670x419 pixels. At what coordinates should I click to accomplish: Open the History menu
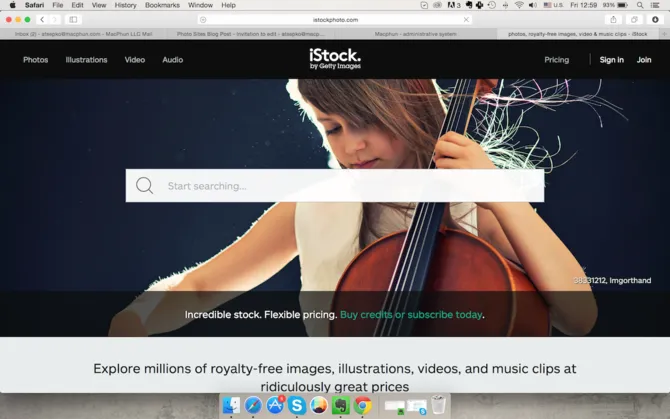[x=125, y=5]
